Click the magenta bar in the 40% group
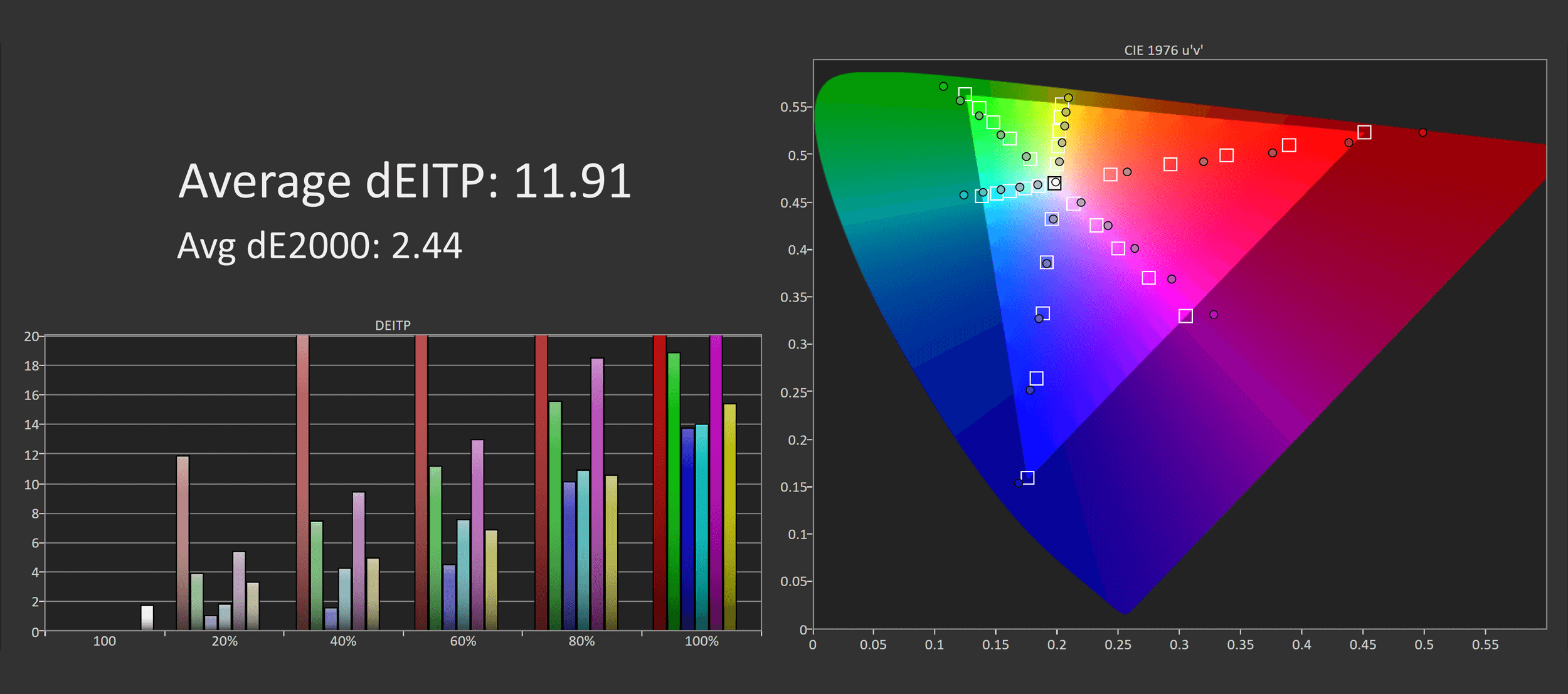 pos(359,561)
